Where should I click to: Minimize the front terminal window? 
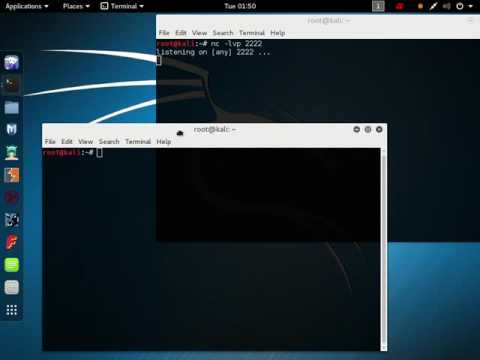[356, 129]
